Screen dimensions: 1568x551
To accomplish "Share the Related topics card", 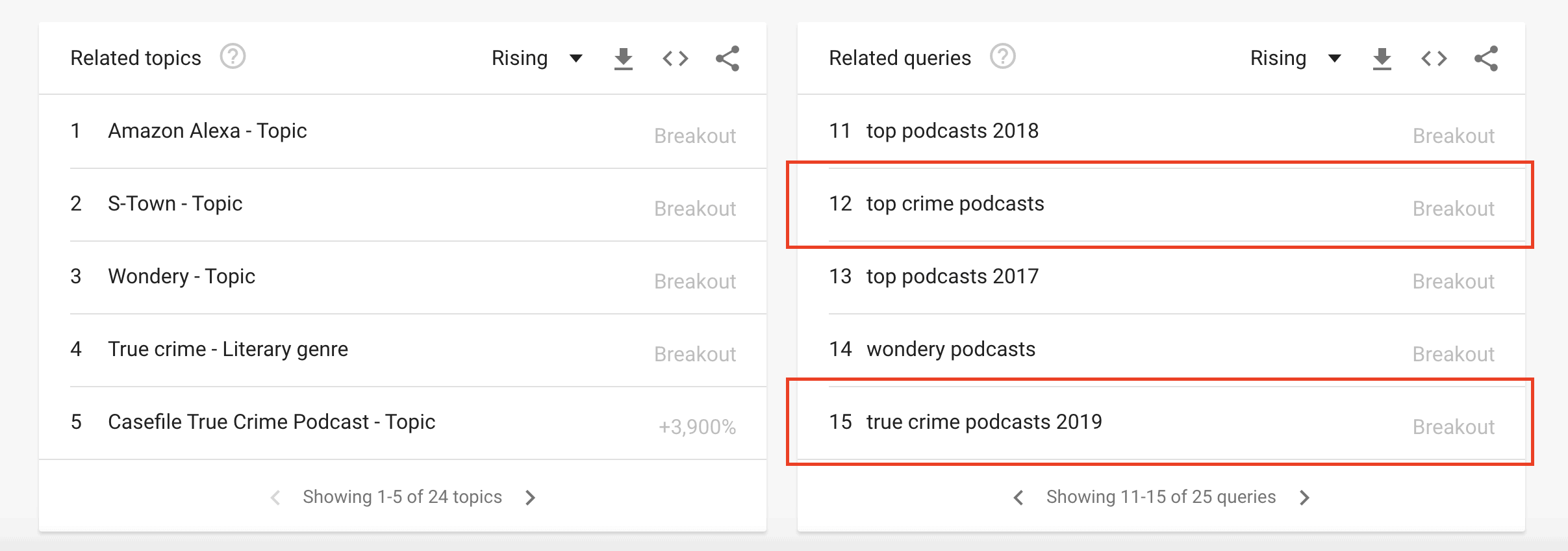I will [x=727, y=58].
